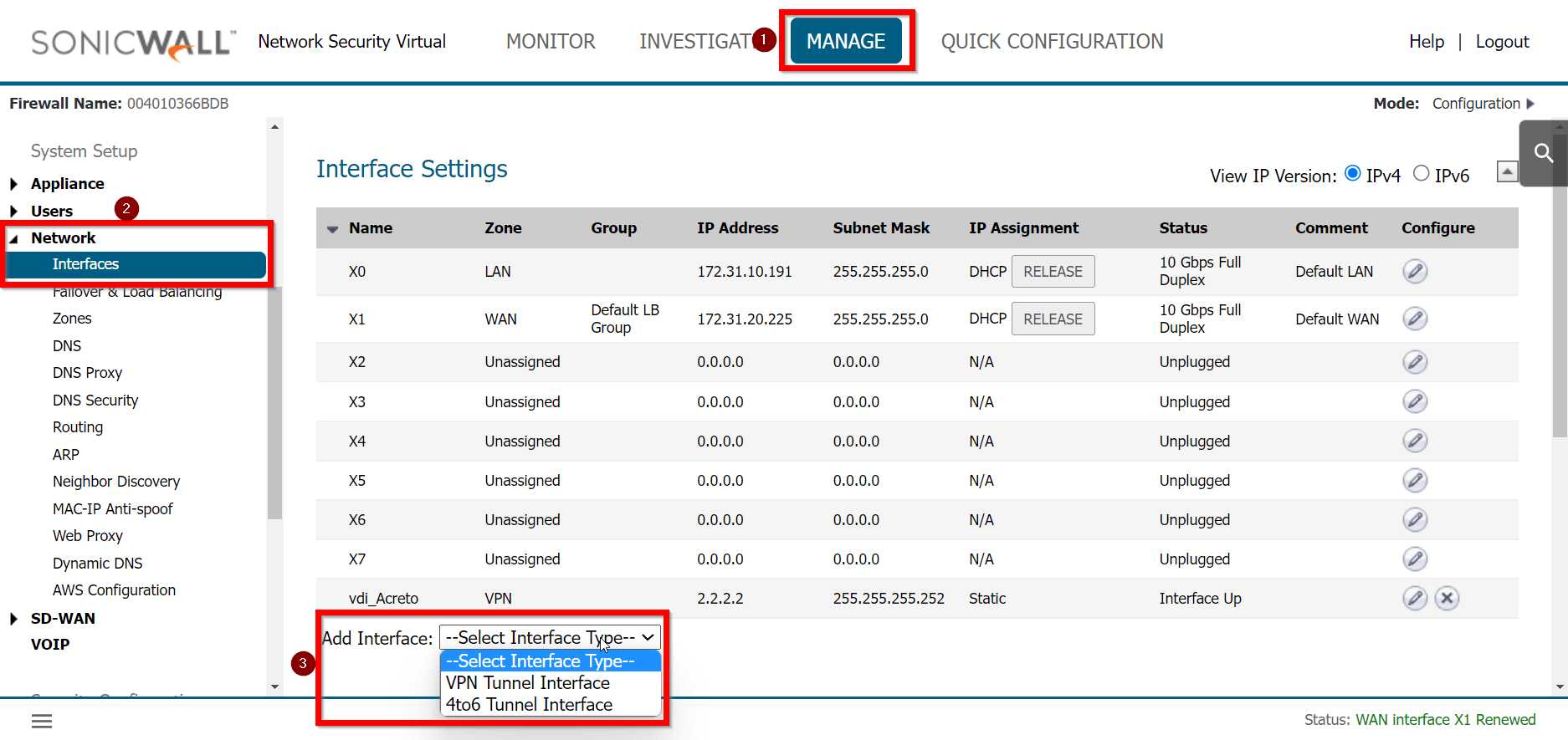This screenshot has height=740, width=1568.
Task: Log out of the firewall
Action: pos(1502,42)
